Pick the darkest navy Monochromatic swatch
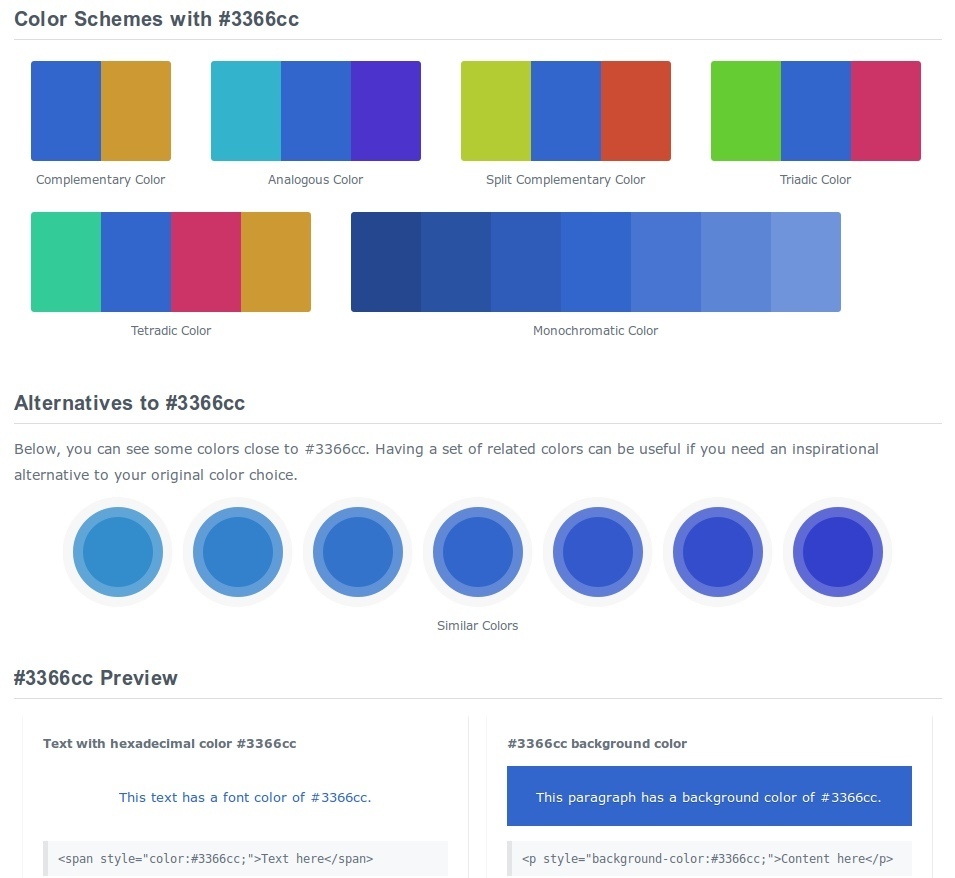Viewport: 955px width, 878px height. [x=386, y=262]
